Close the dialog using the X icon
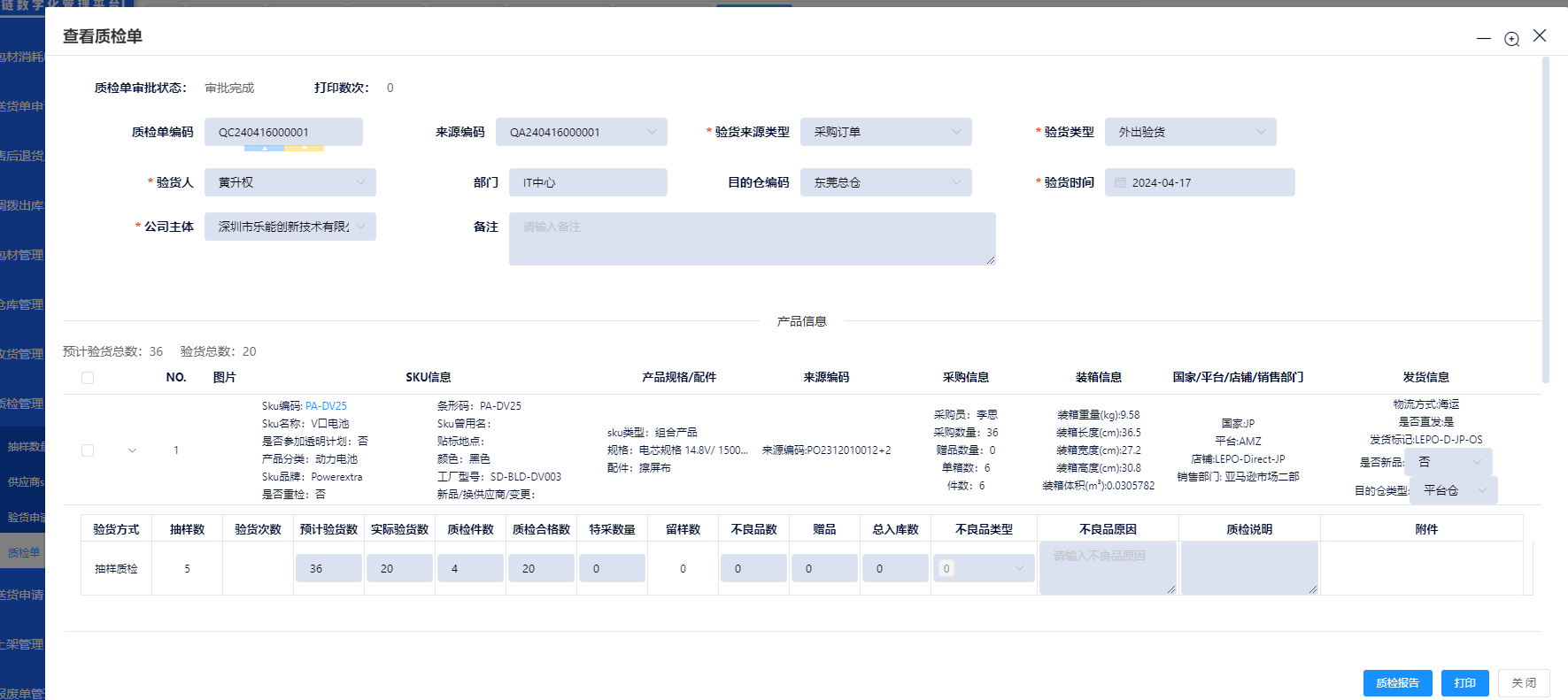This screenshot has width=1568, height=700. 1540,35
